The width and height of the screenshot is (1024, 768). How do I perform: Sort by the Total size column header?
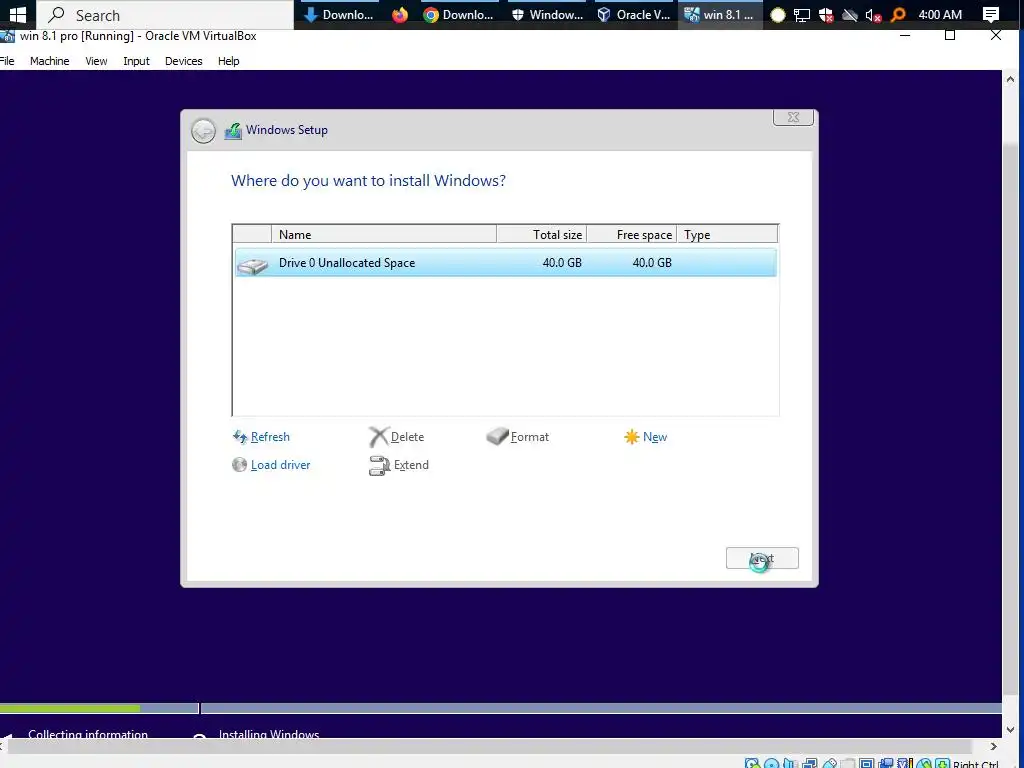542,234
